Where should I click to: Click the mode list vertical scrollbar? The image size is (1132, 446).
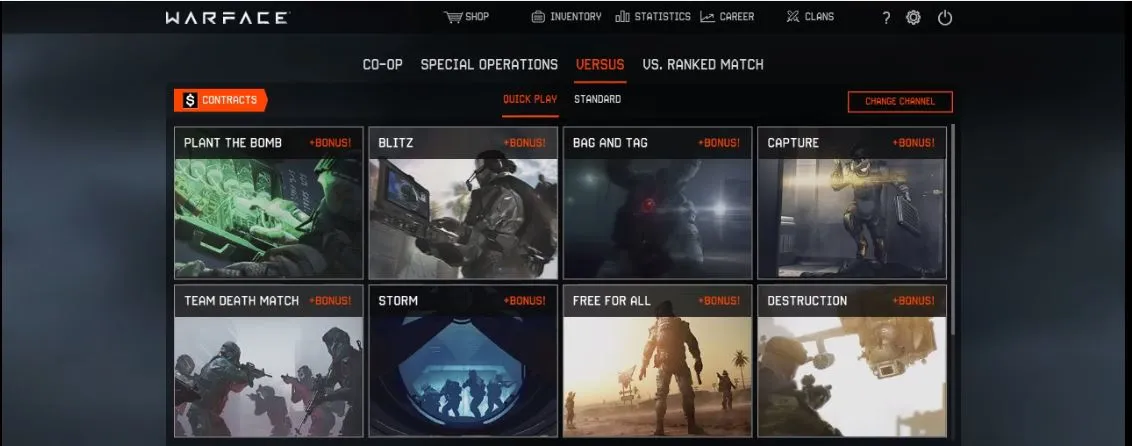click(953, 231)
